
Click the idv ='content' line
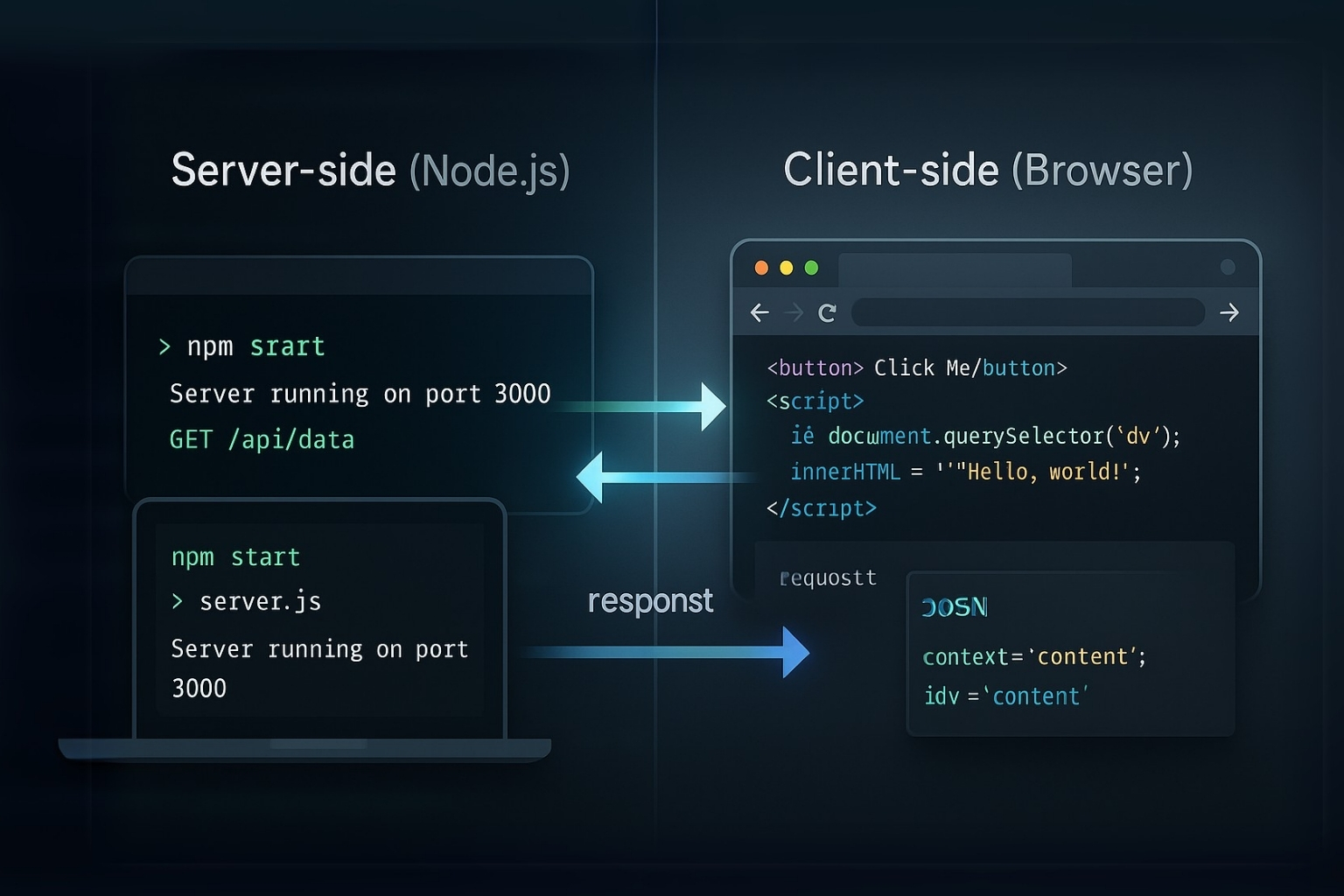(x=1006, y=696)
